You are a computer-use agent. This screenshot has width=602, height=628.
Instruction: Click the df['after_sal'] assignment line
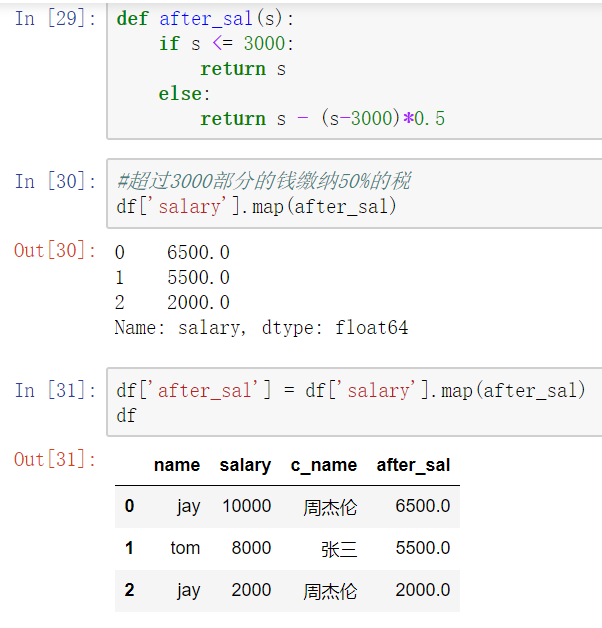351,390
